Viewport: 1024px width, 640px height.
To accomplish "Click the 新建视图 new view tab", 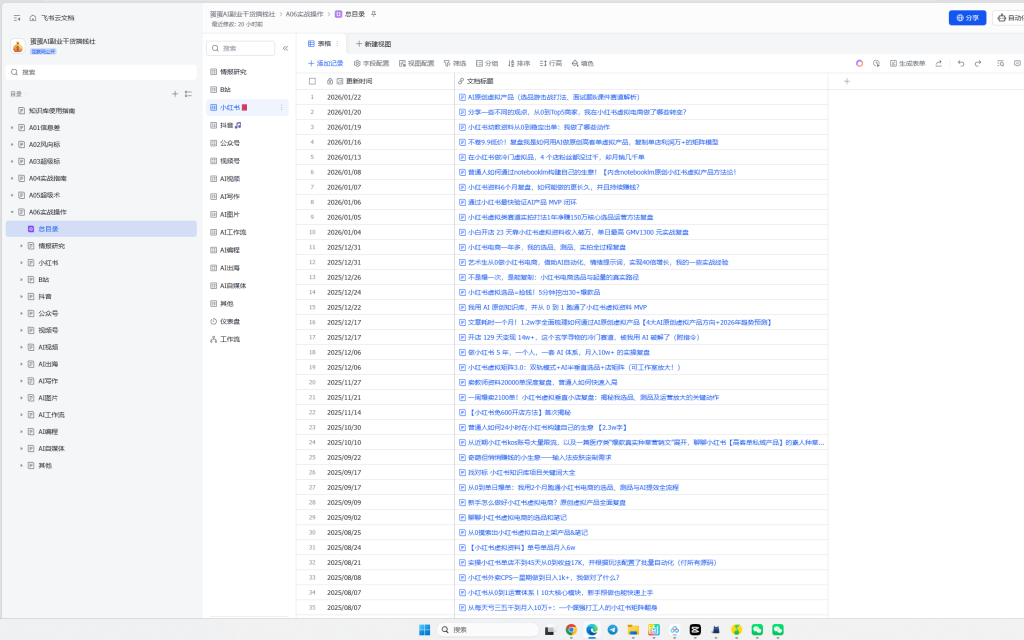I will pyautogui.click(x=373, y=44).
